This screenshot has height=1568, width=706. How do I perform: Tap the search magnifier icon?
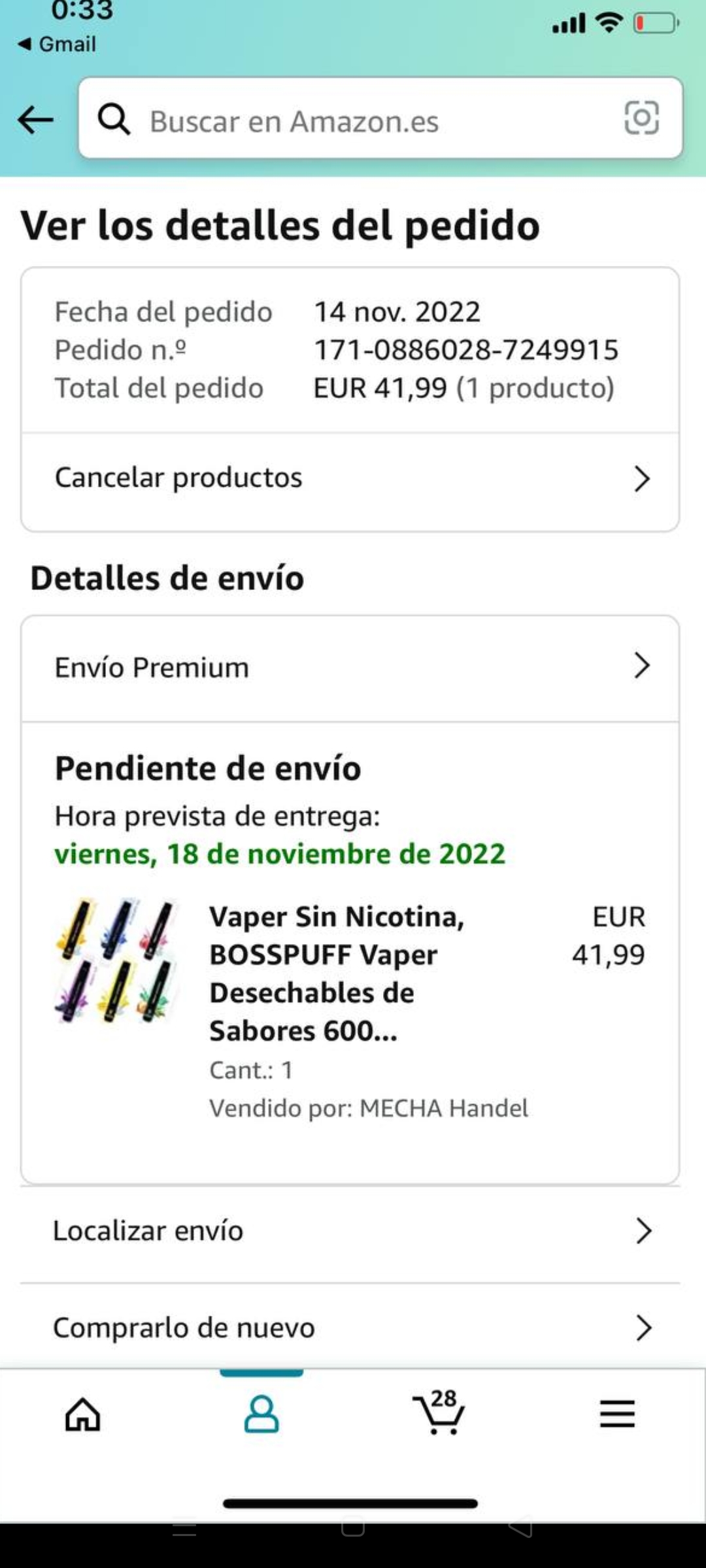(114, 119)
